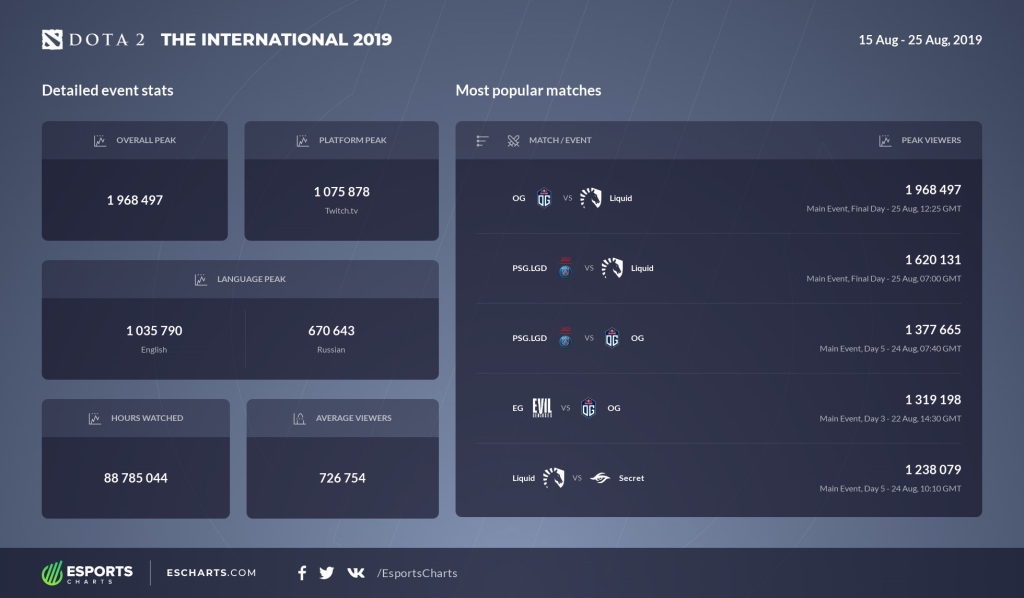Select 1 968 497 peak in OG vs Liquid row
The width and height of the screenshot is (1024, 598).
pos(933,190)
